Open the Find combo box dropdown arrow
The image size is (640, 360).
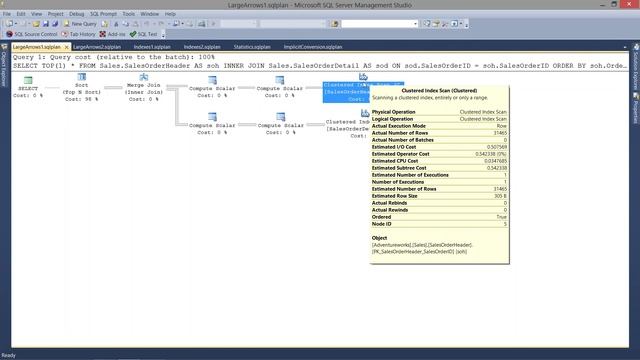coord(415,24)
